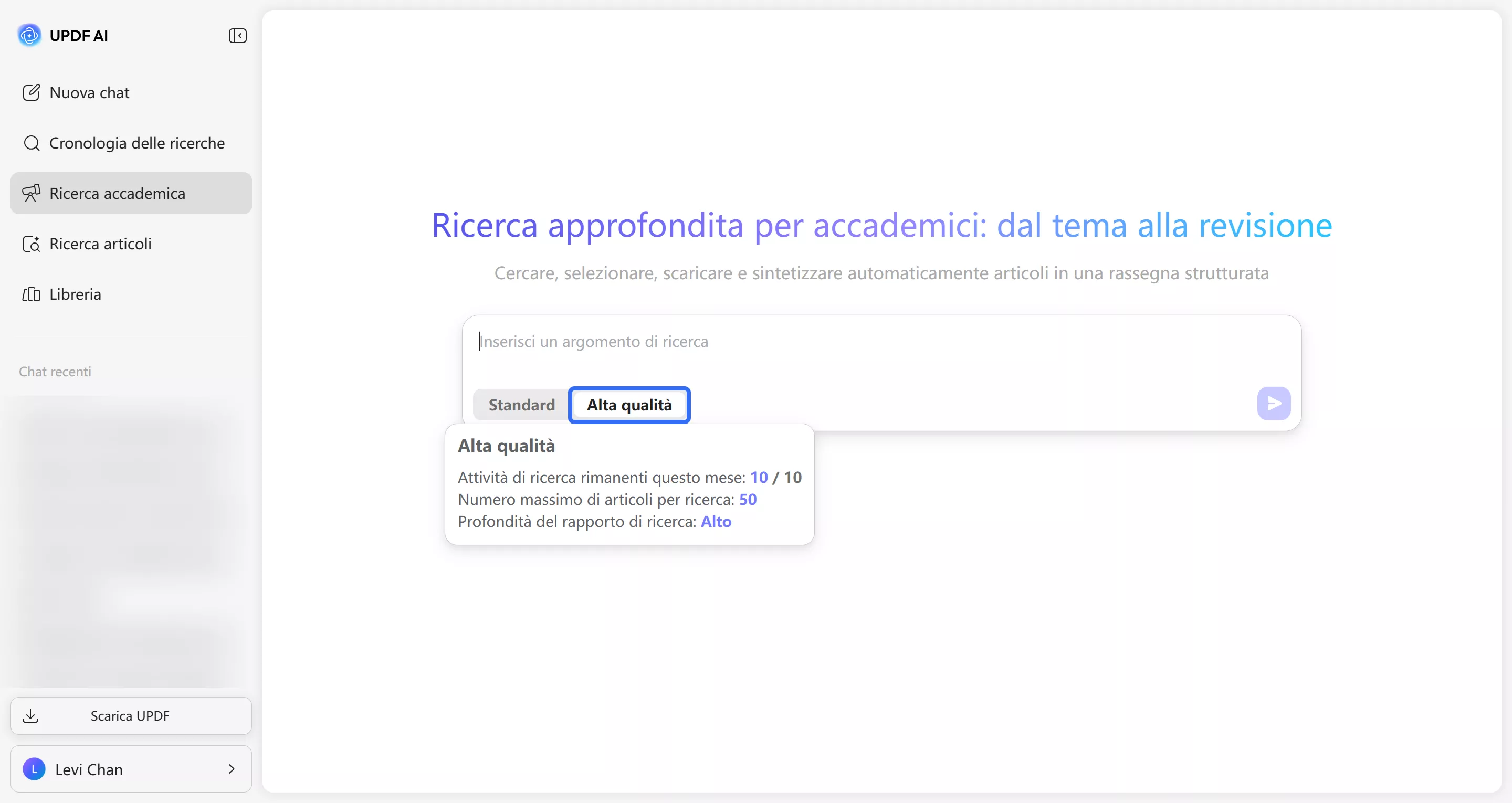Go to the Libreria section

coord(75,294)
